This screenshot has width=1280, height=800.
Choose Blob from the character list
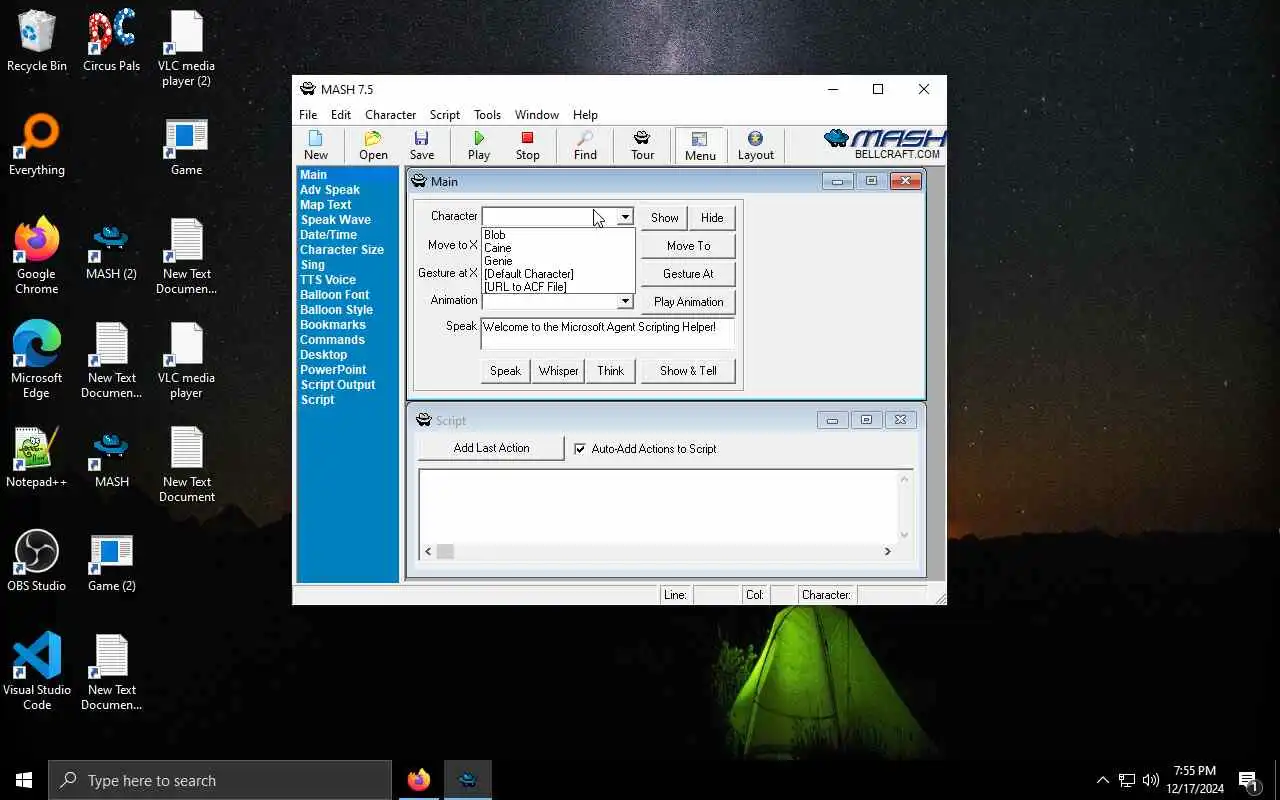558,235
